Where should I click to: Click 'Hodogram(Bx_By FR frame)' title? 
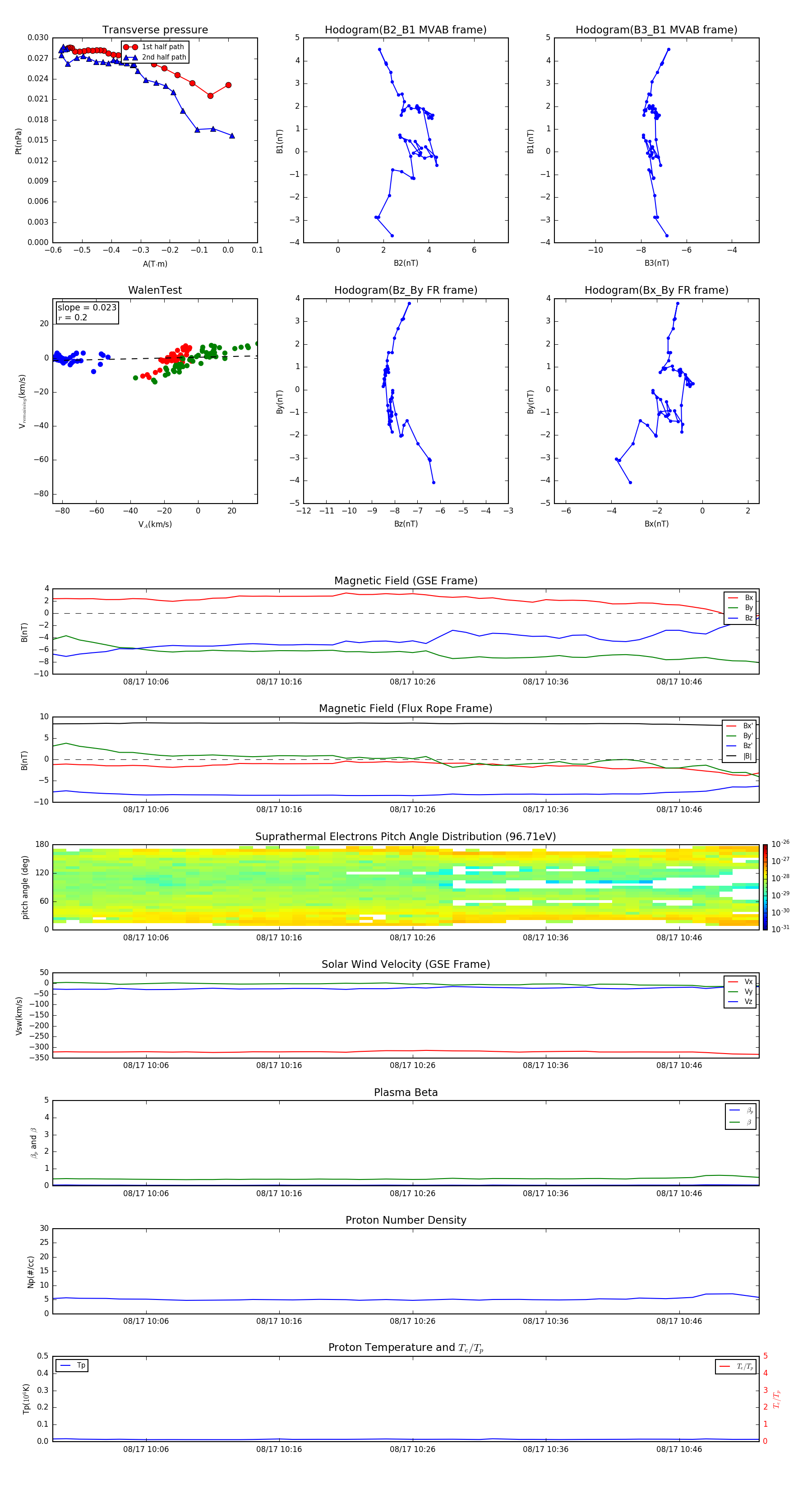pos(656,290)
